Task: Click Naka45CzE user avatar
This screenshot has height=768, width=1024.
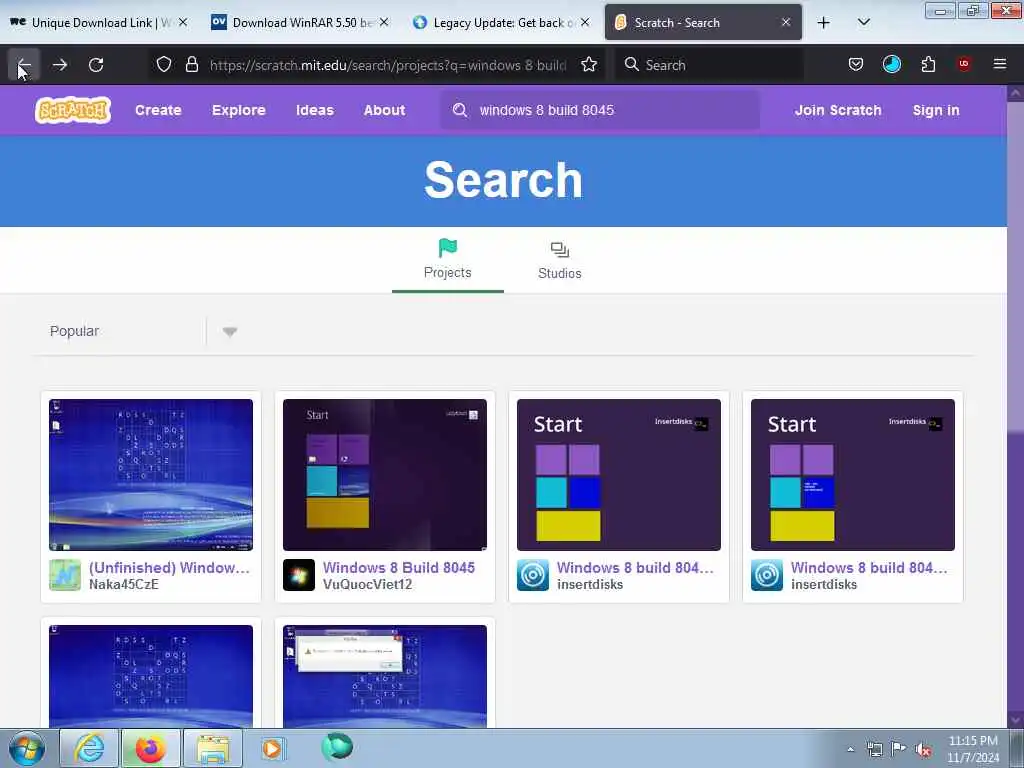Action: click(x=65, y=575)
